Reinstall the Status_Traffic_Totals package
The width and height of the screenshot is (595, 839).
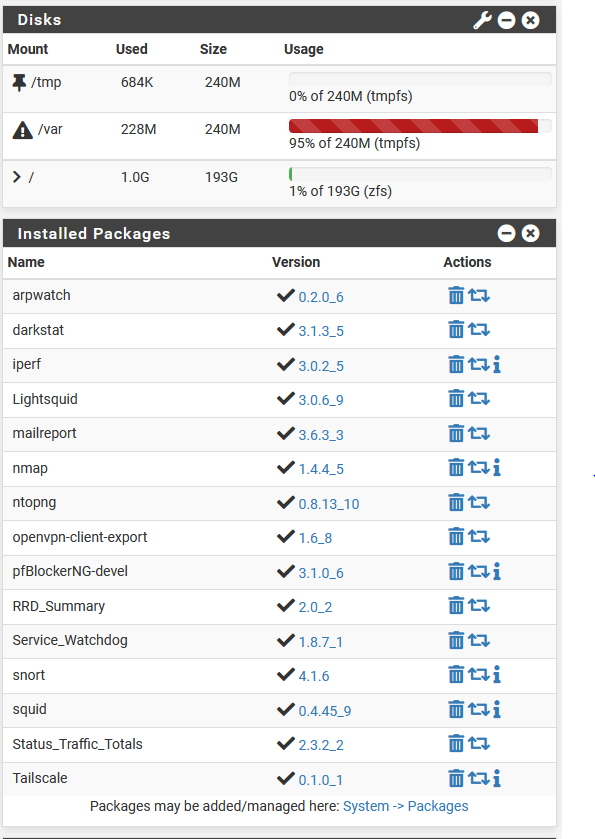pyautogui.click(x=479, y=744)
